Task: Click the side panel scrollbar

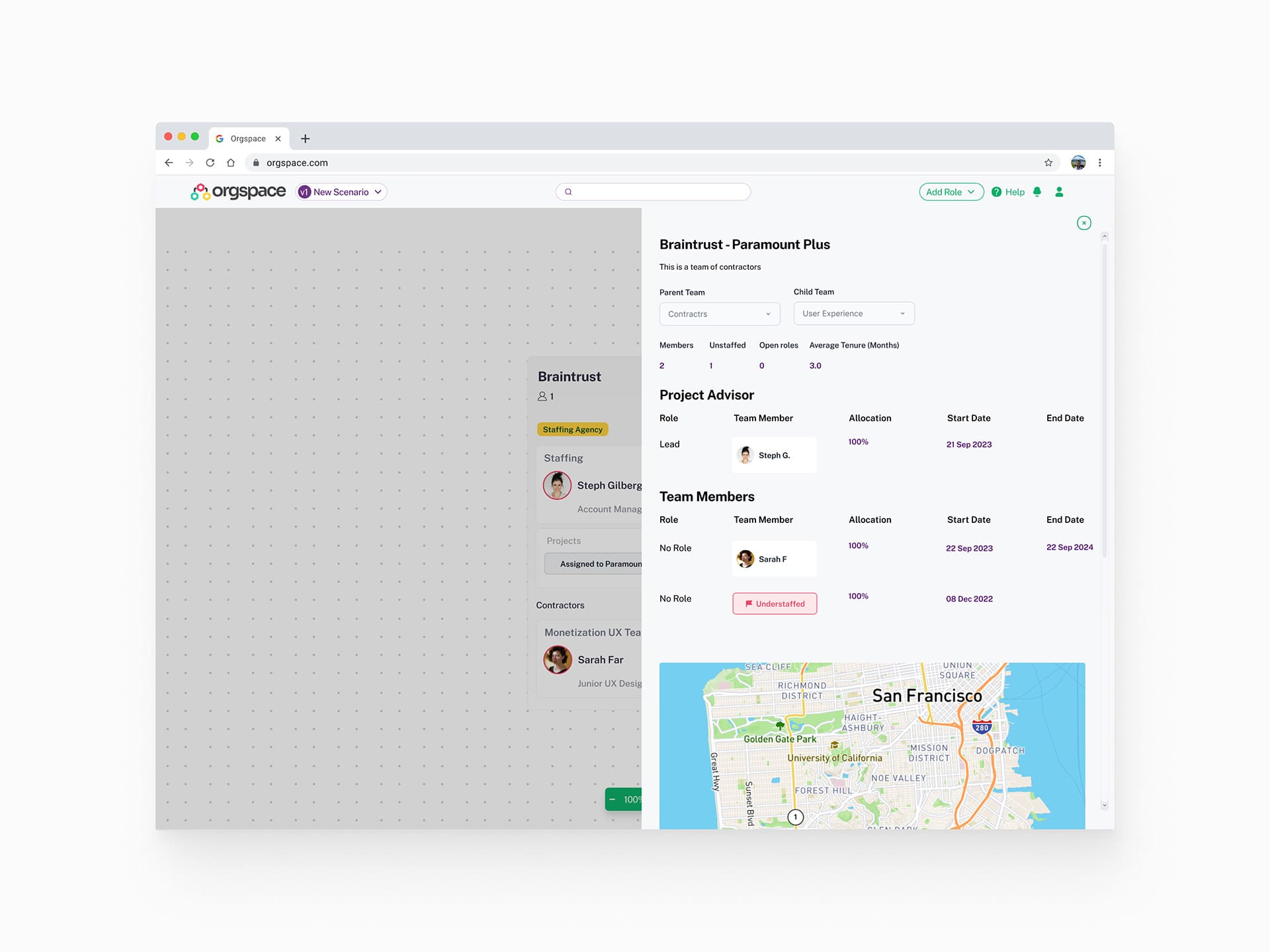Action: 1104,401
